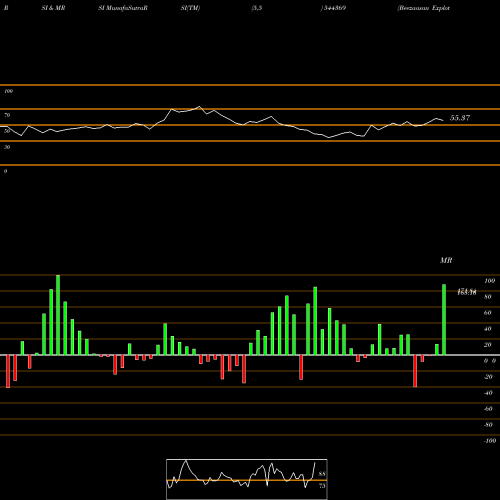
Task: Click the 'SI(TM)' header label
Action: coord(190,8)
